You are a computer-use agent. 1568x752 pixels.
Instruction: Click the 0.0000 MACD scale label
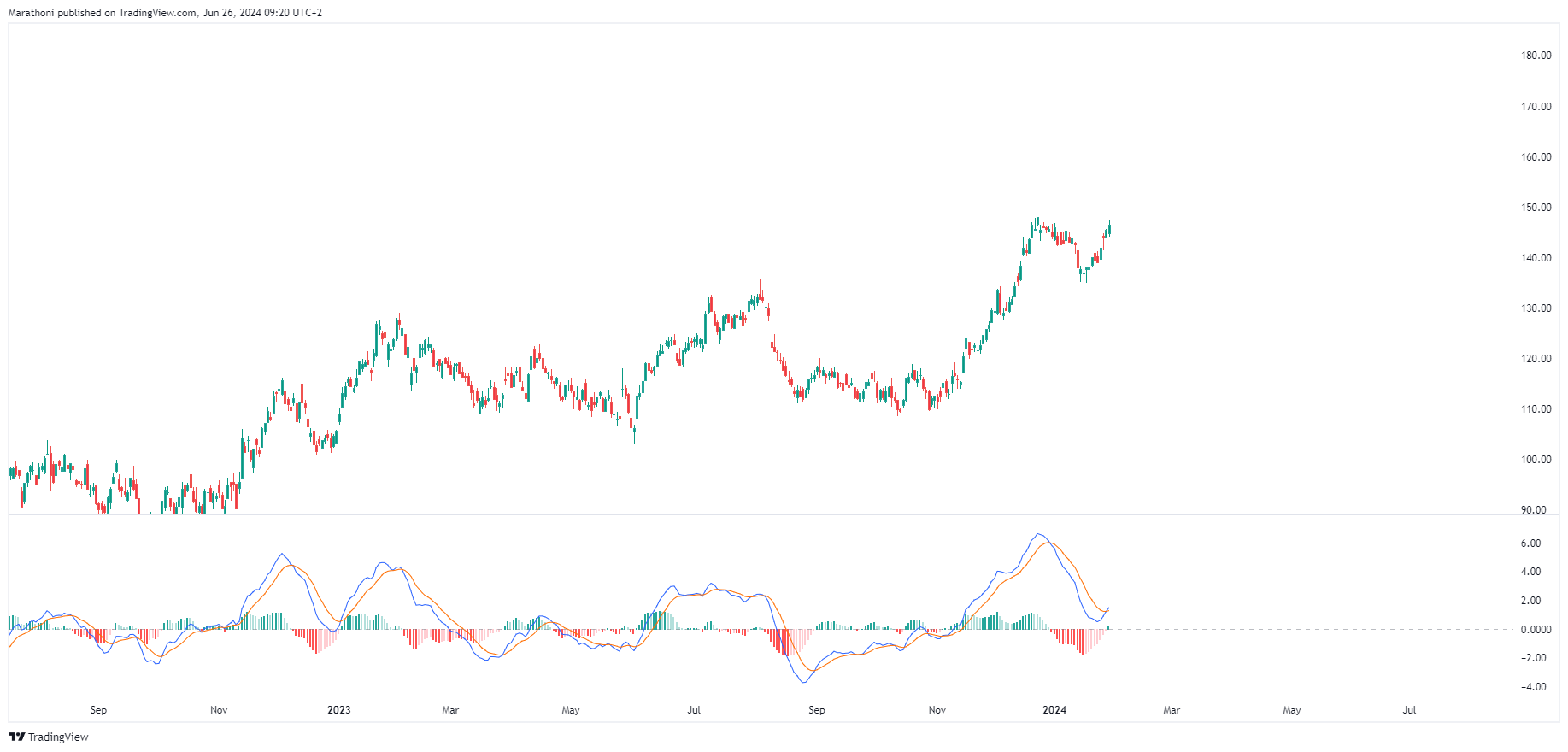pyautogui.click(x=1536, y=630)
